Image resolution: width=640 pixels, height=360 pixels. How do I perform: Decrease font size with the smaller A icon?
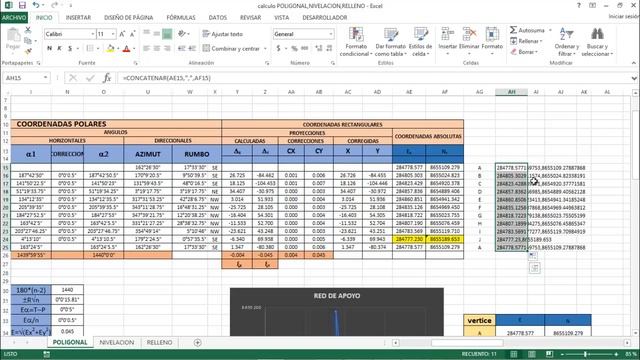click(x=133, y=34)
